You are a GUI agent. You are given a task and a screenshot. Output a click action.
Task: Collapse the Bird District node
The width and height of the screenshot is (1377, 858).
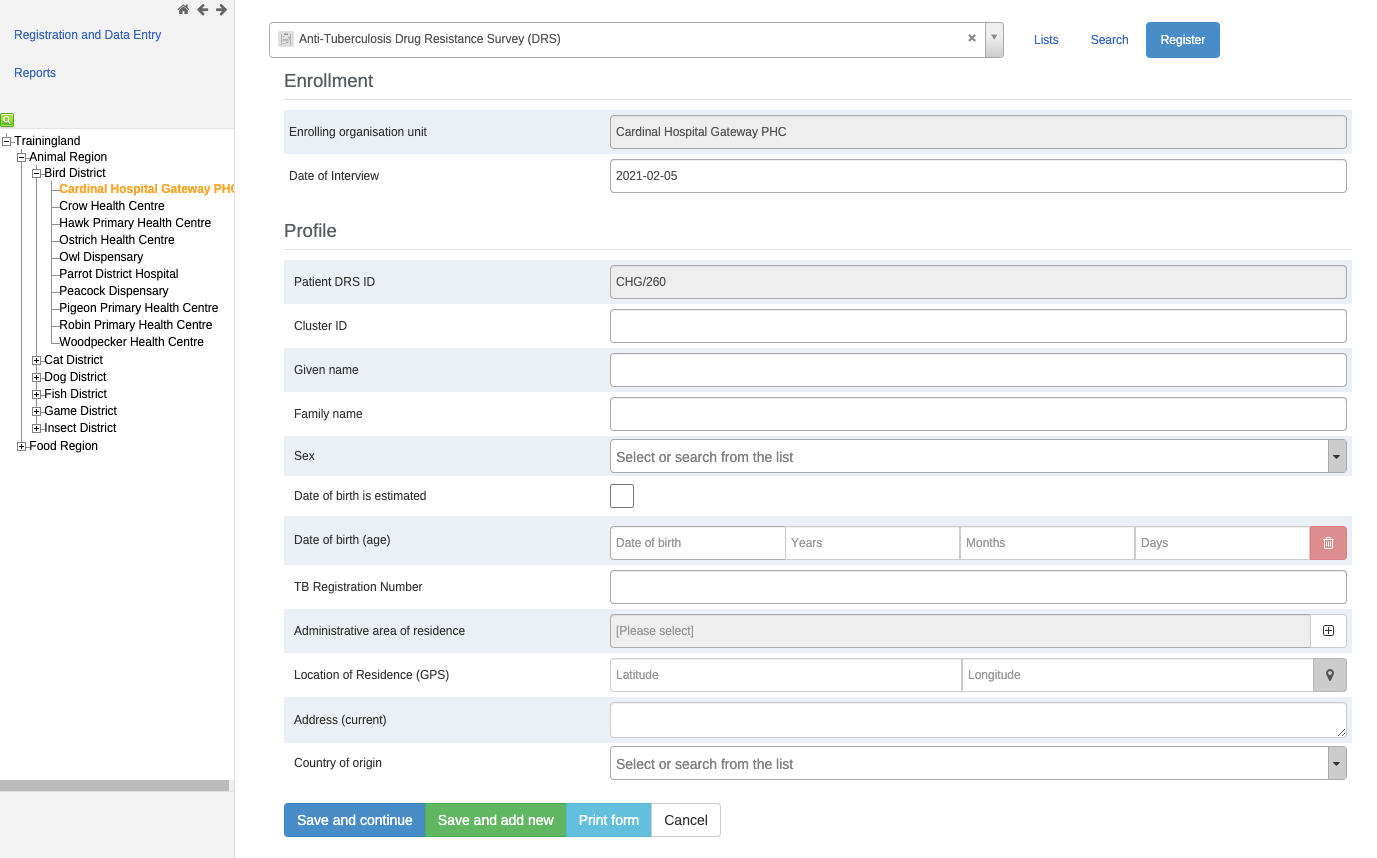tap(37, 173)
